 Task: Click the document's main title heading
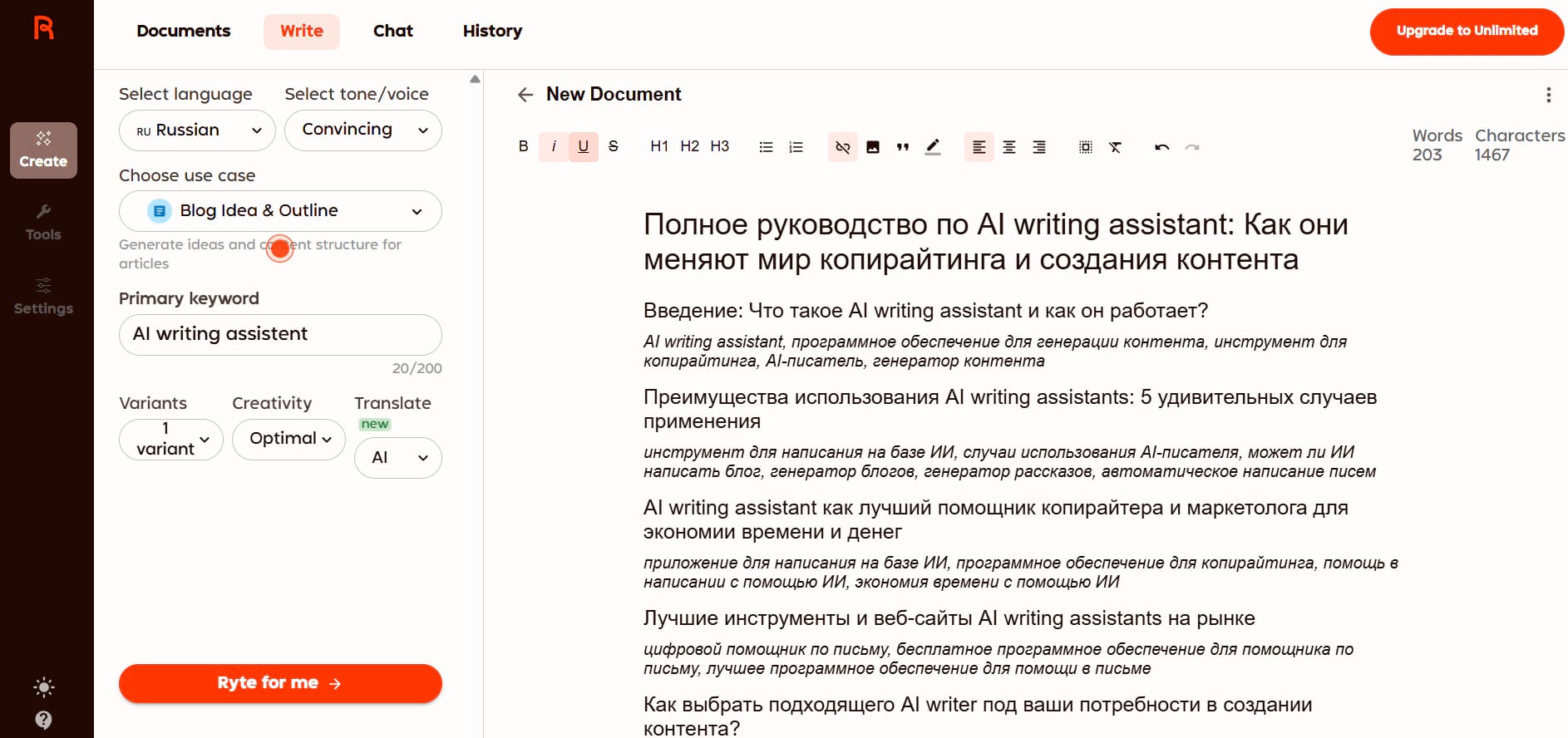996,242
